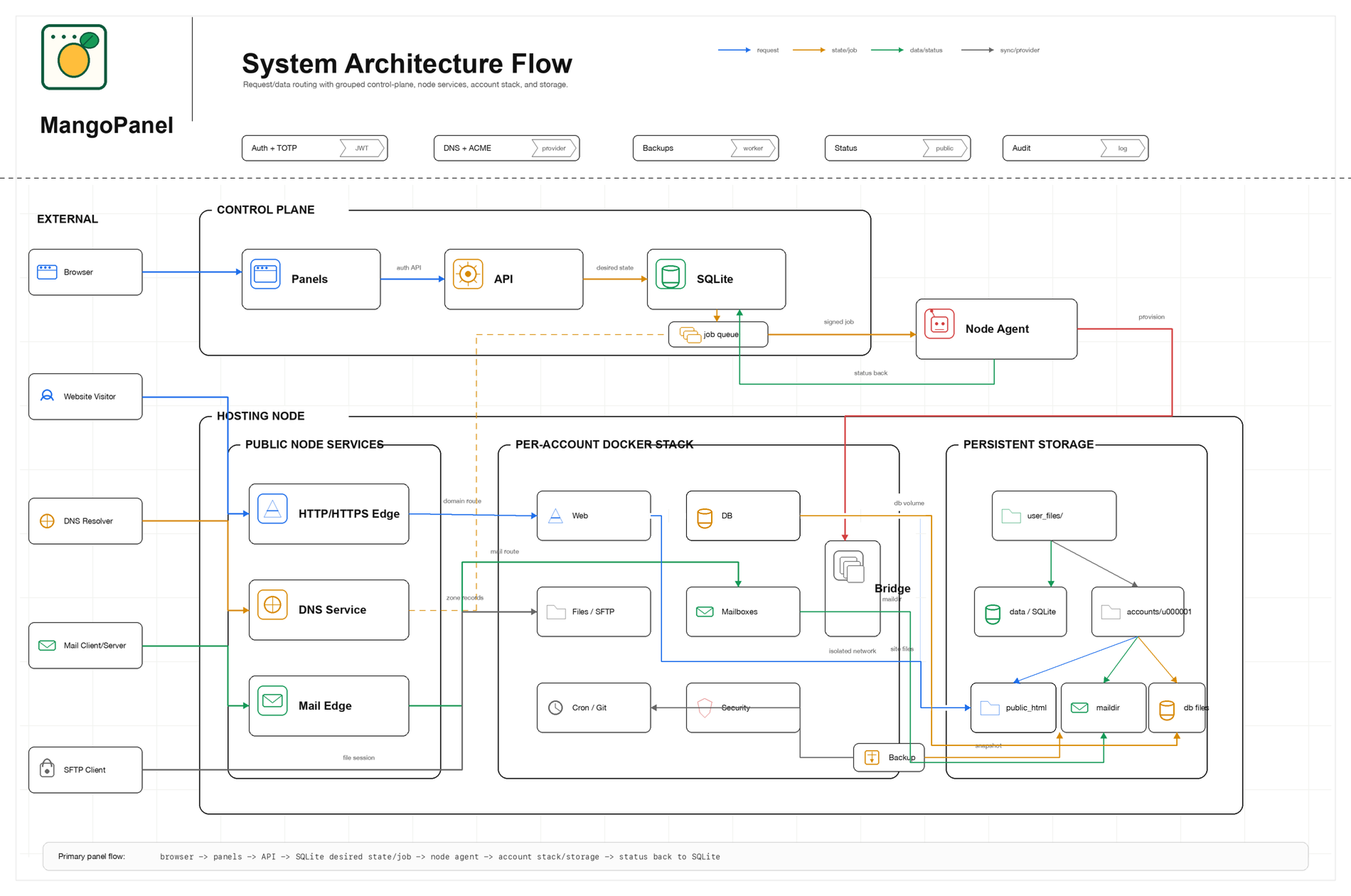Click the HTTP/HTTPS Edge icon
This screenshot has height=896, width=1351.
(272, 509)
